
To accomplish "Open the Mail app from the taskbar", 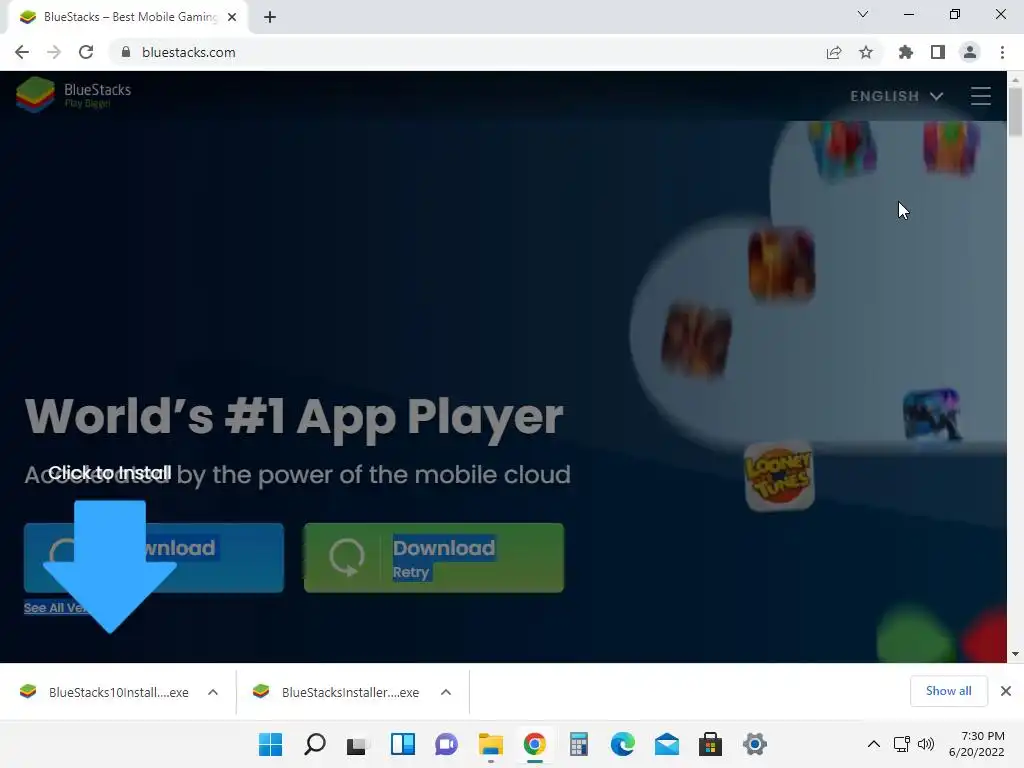I will tap(667, 744).
